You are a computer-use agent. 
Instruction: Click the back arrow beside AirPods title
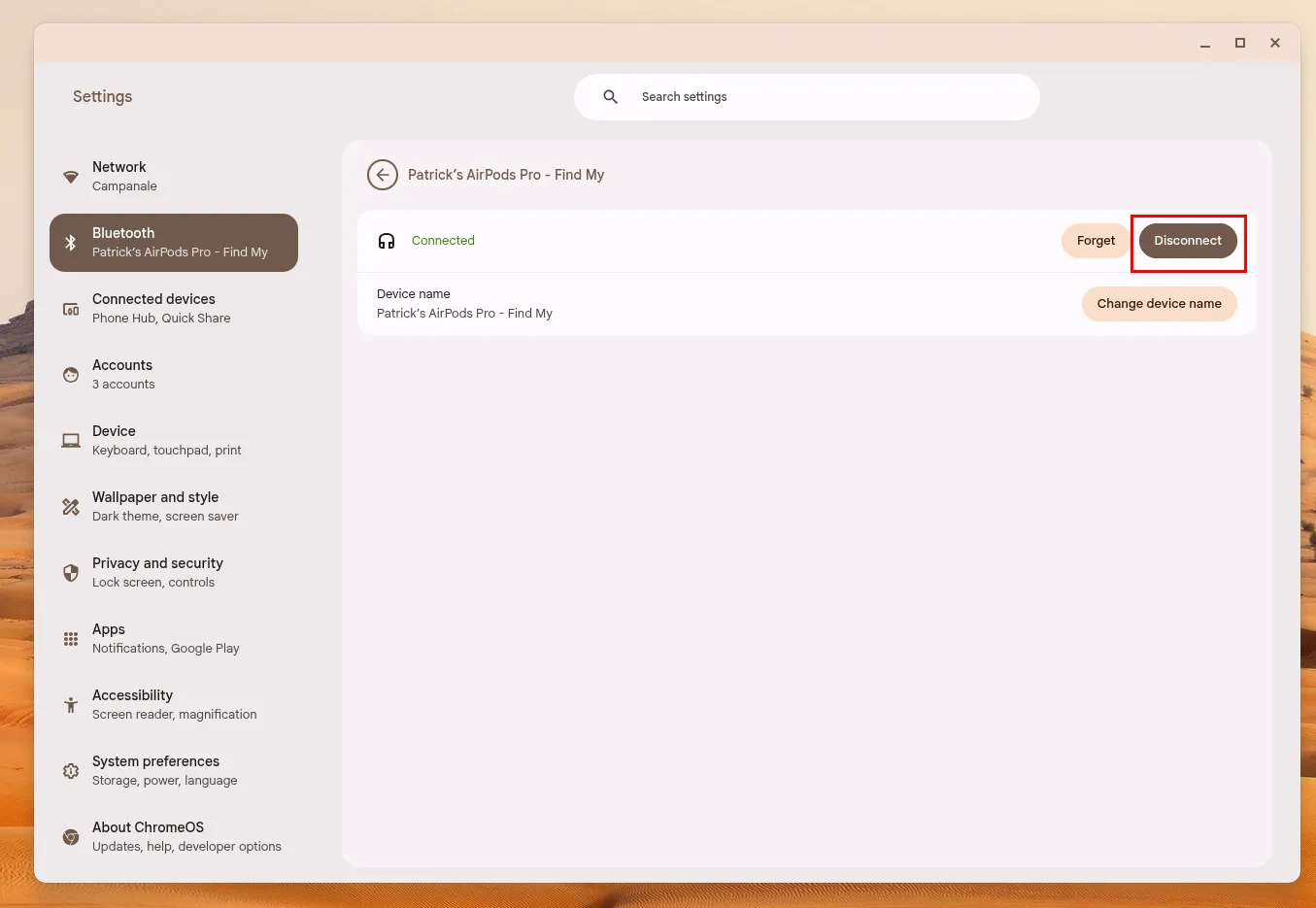pos(383,175)
